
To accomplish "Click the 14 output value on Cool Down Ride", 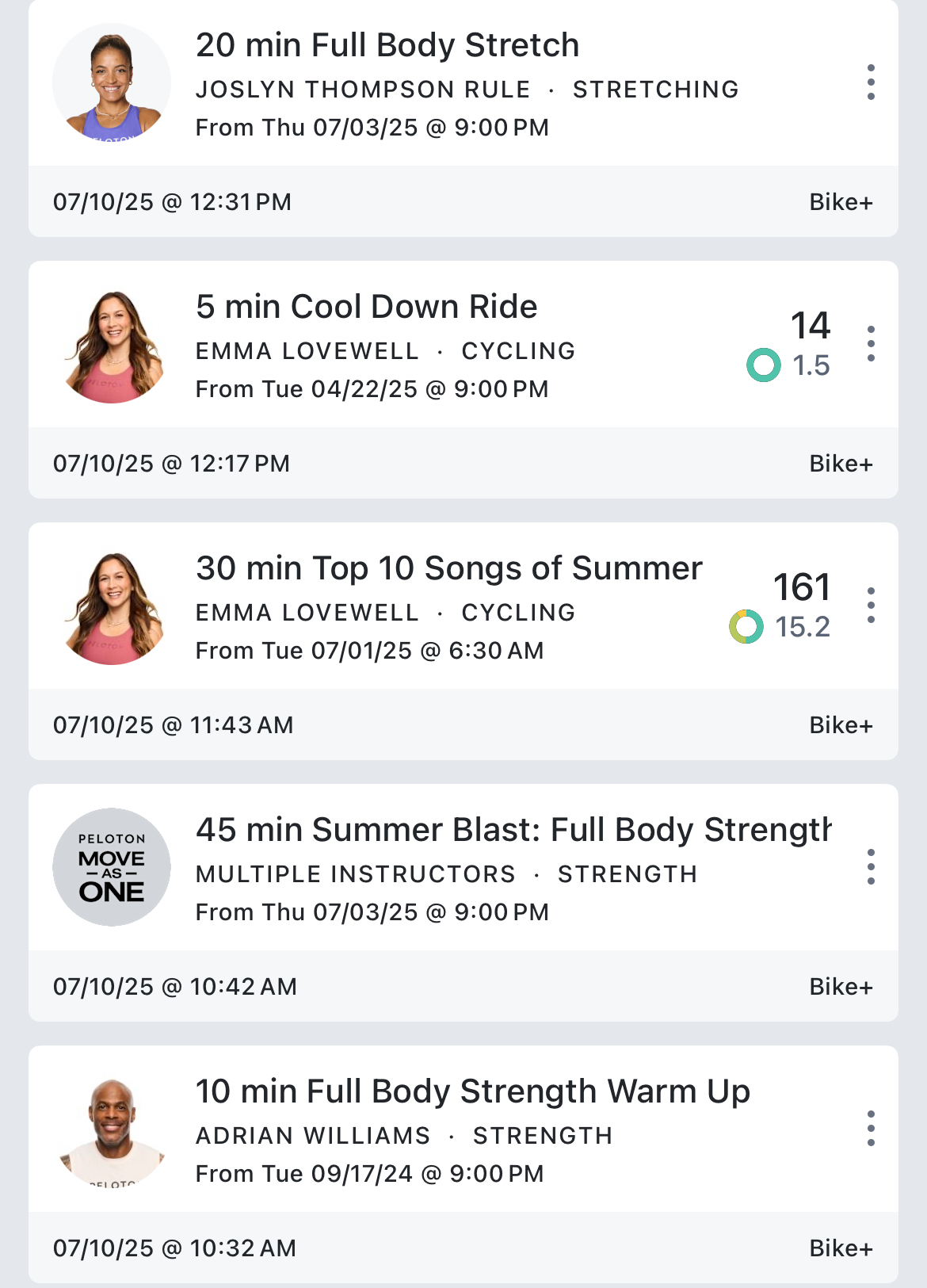I will (811, 326).
